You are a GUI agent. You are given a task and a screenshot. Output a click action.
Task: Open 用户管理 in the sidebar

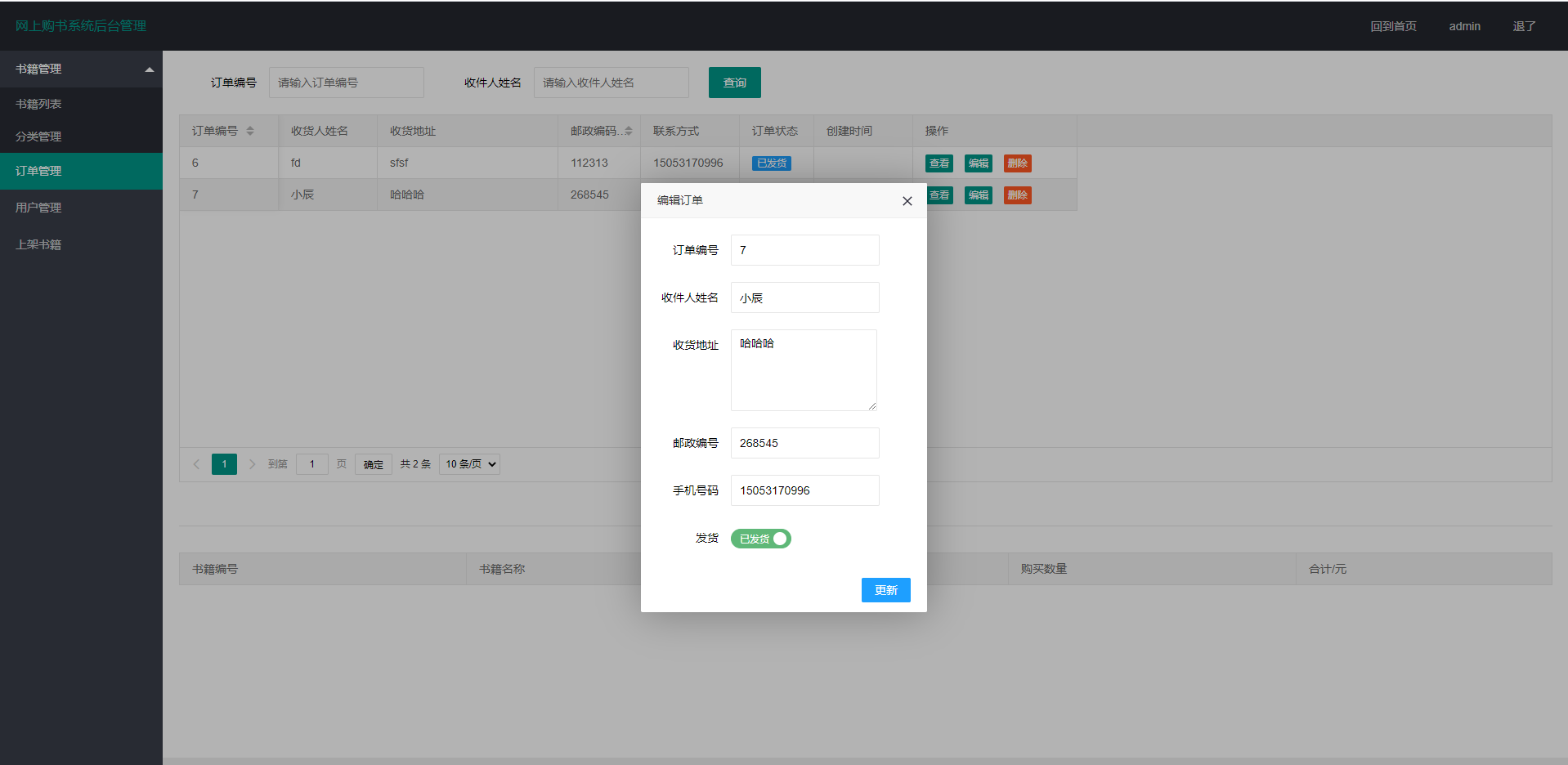tap(81, 208)
